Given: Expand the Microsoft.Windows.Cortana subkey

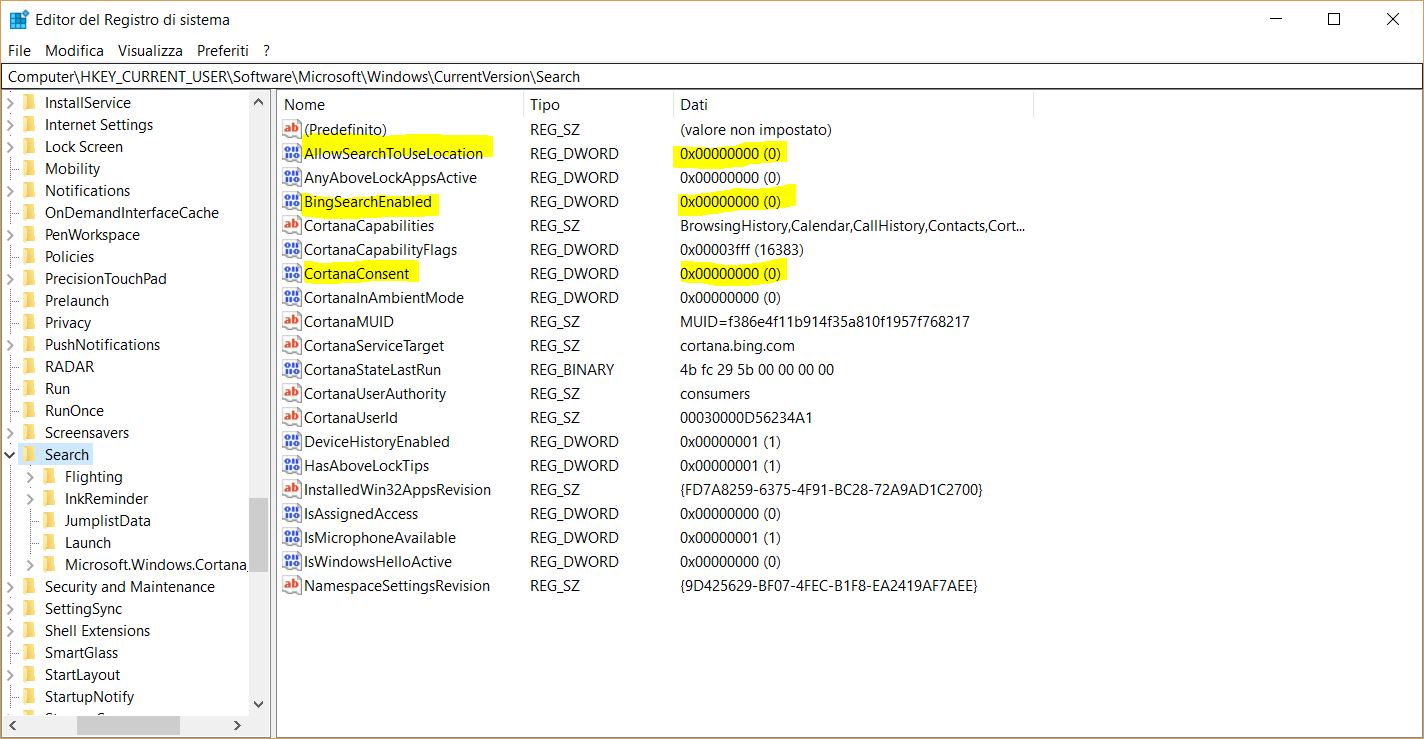Looking at the screenshot, I should pos(30,565).
